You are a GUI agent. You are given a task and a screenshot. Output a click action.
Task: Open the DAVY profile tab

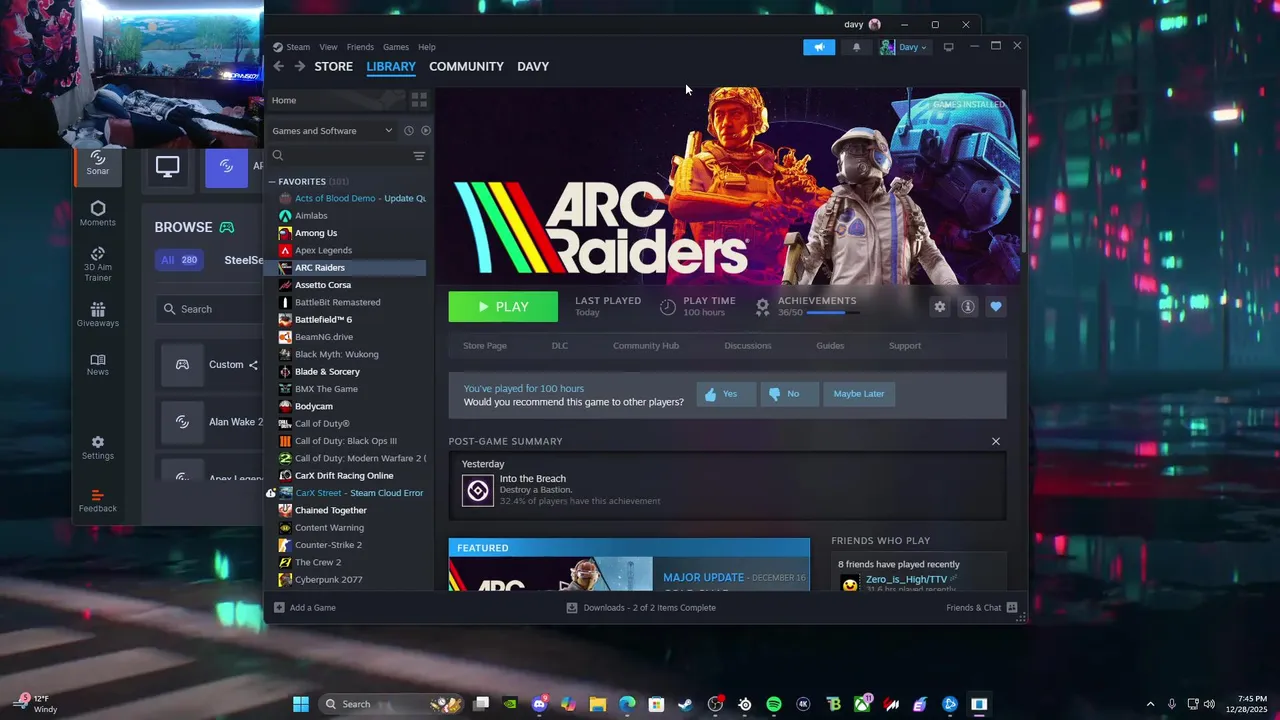[x=533, y=66]
